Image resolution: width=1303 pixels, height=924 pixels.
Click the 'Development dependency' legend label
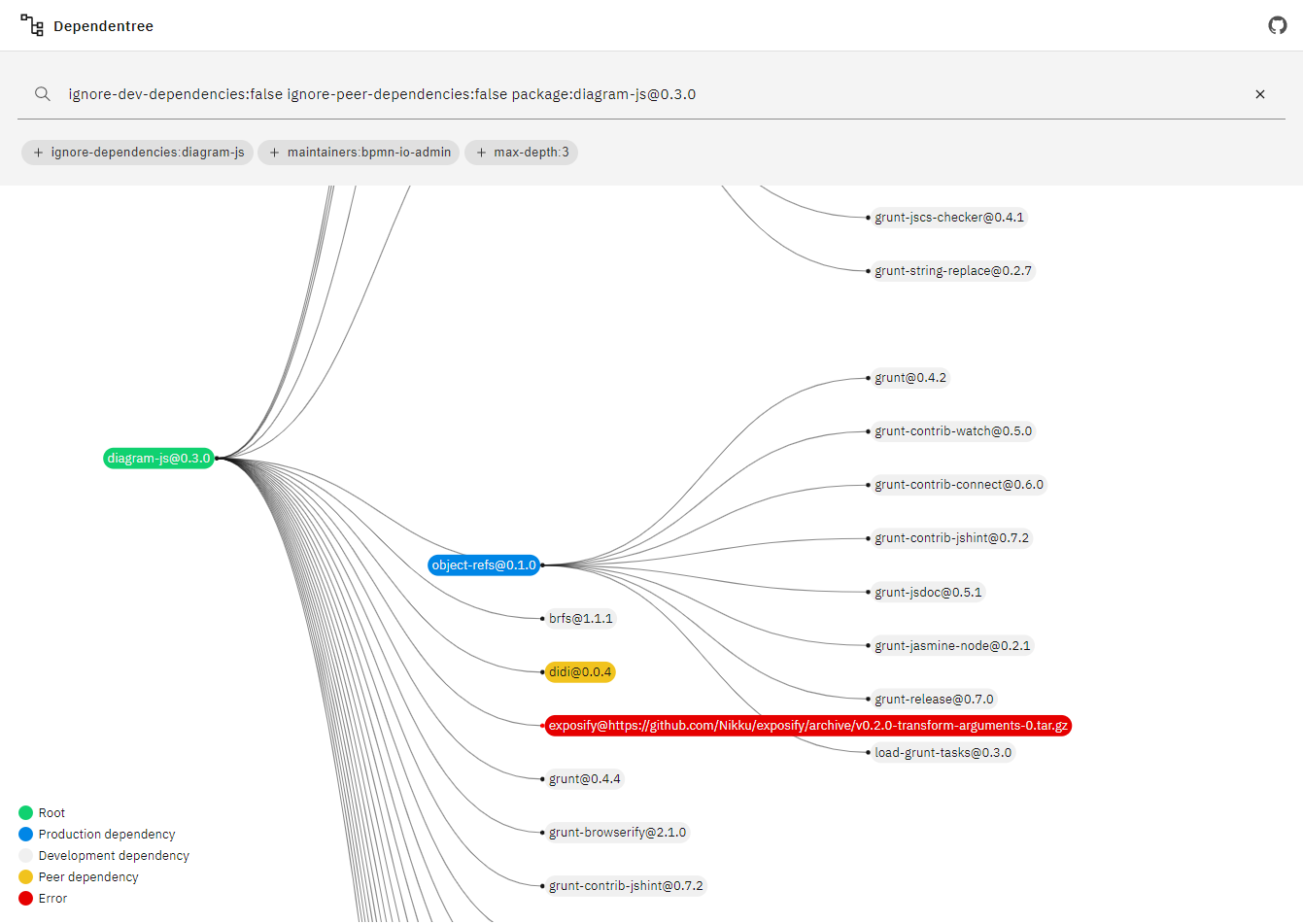coord(114,856)
